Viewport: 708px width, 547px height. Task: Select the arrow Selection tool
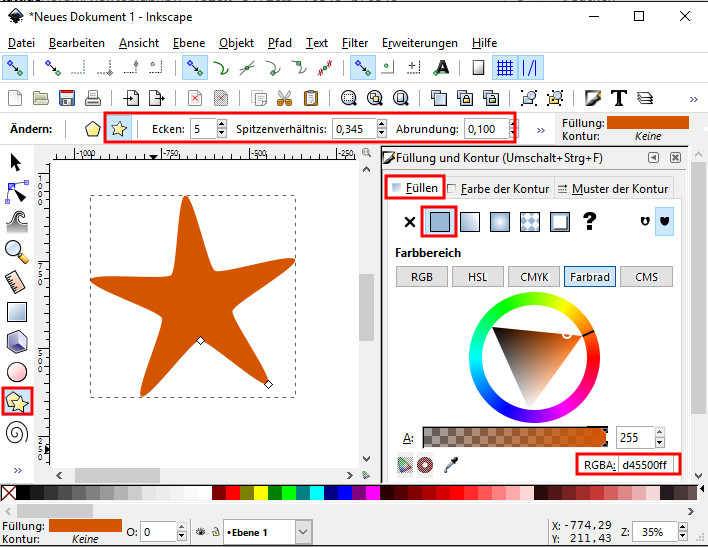tap(17, 162)
